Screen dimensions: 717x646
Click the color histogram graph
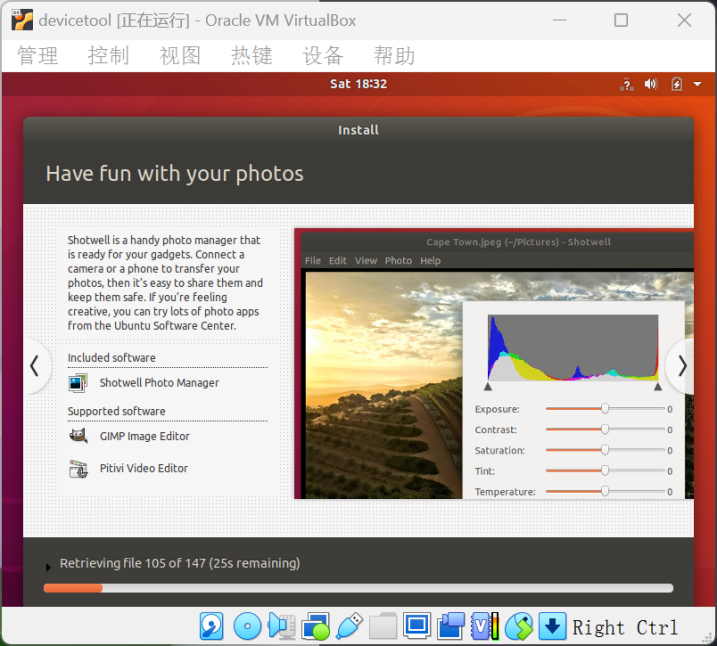[573, 347]
